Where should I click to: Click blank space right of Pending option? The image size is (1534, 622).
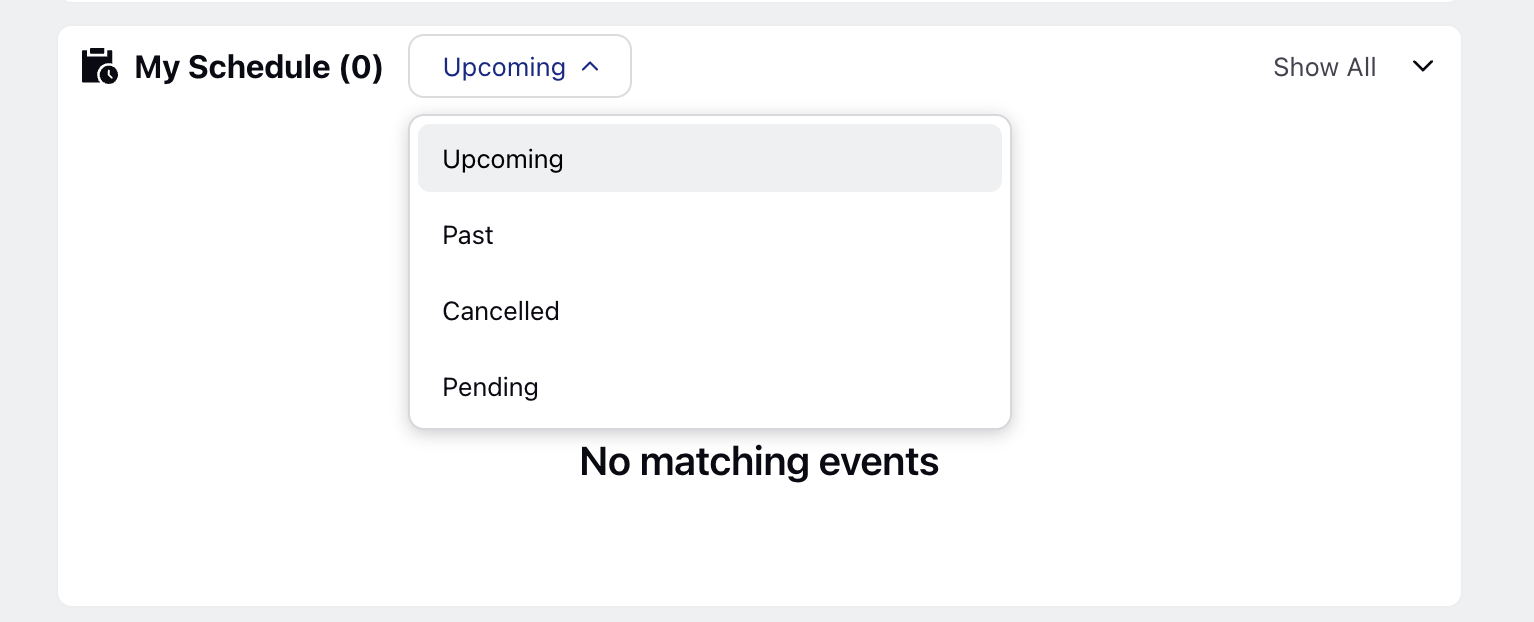pos(770,387)
